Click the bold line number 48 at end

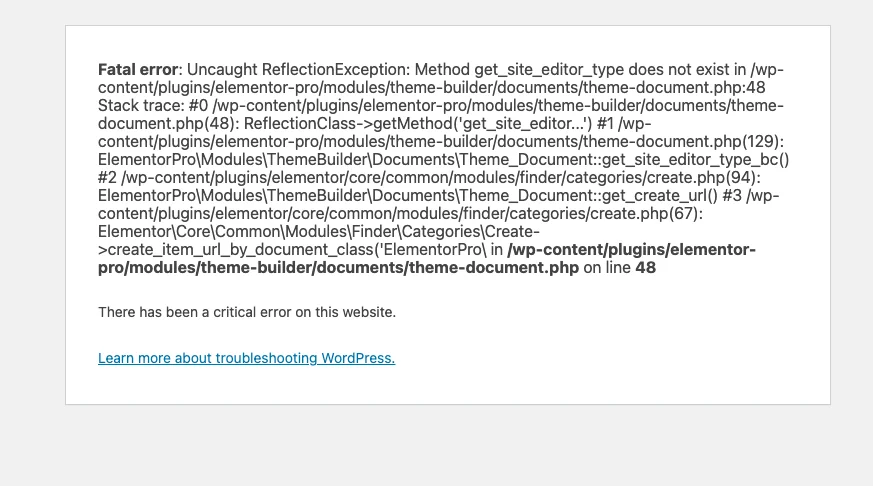coord(645,268)
